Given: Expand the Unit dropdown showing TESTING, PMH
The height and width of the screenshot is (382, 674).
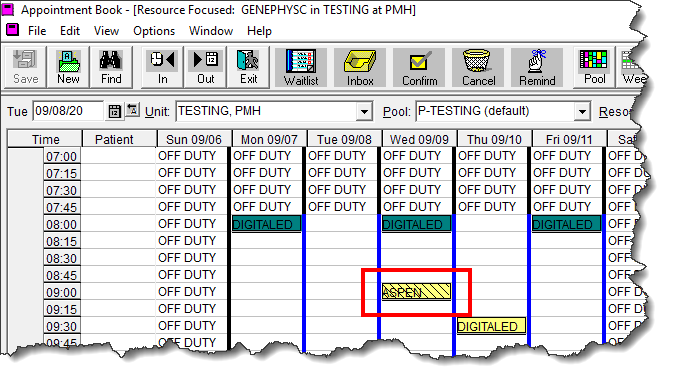Looking at the screenshot, I should [x=364, y=112].
